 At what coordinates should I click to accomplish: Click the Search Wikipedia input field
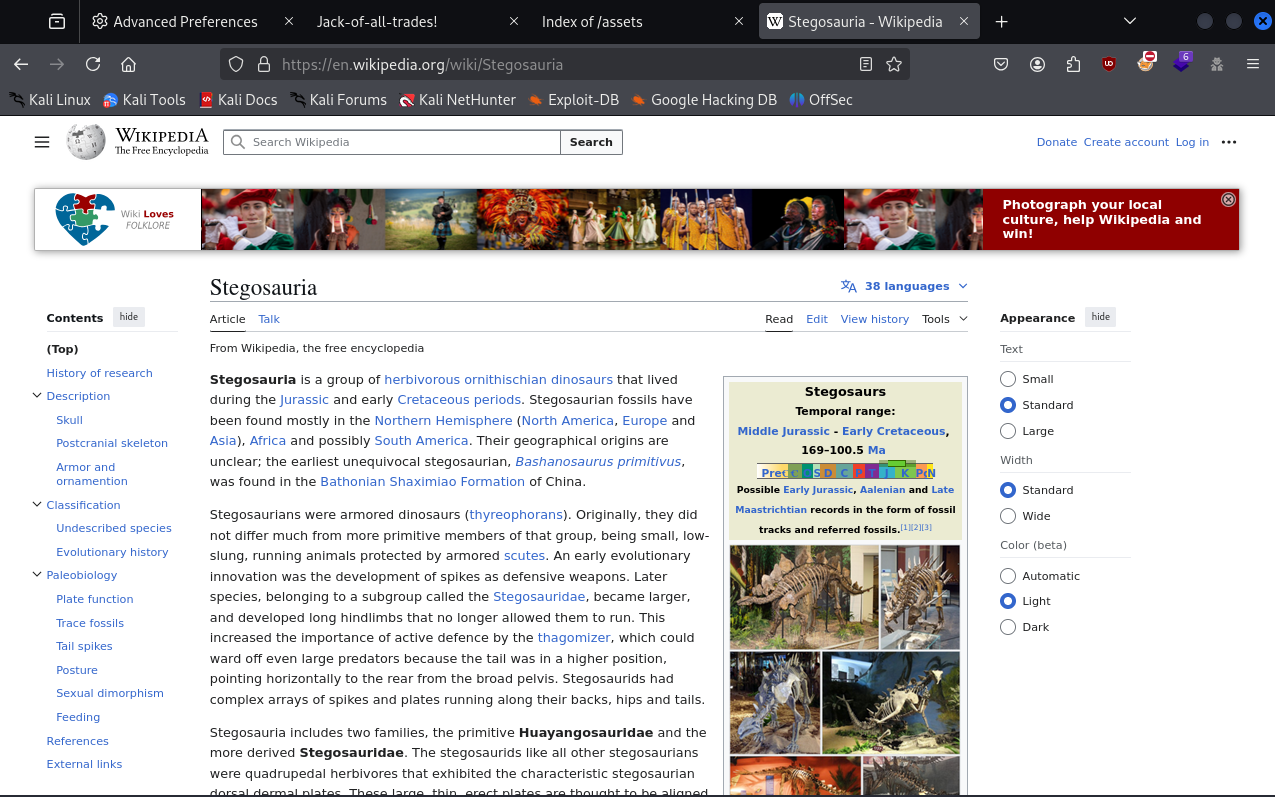pyautogui.click(x=391, y=142)
